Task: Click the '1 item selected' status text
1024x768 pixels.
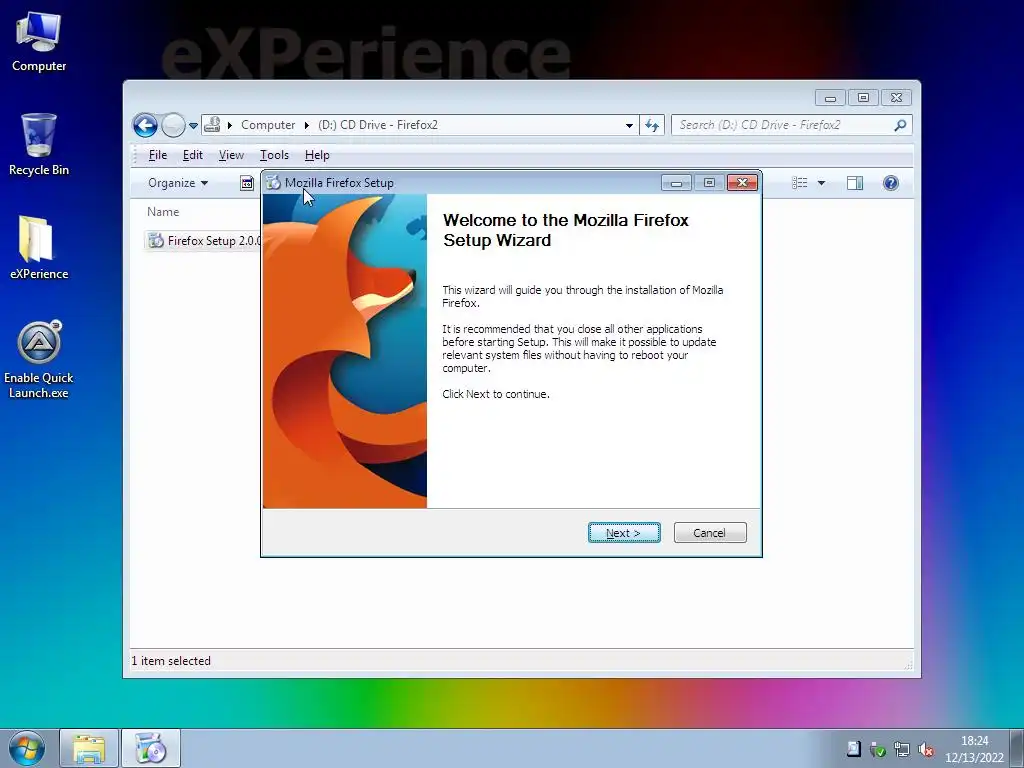Action: click(171, 661)
